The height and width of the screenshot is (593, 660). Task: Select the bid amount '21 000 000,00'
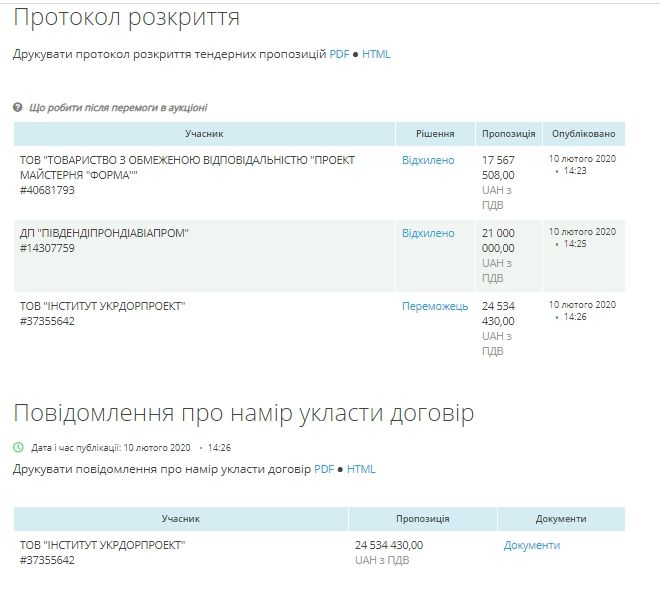[498, 241]
